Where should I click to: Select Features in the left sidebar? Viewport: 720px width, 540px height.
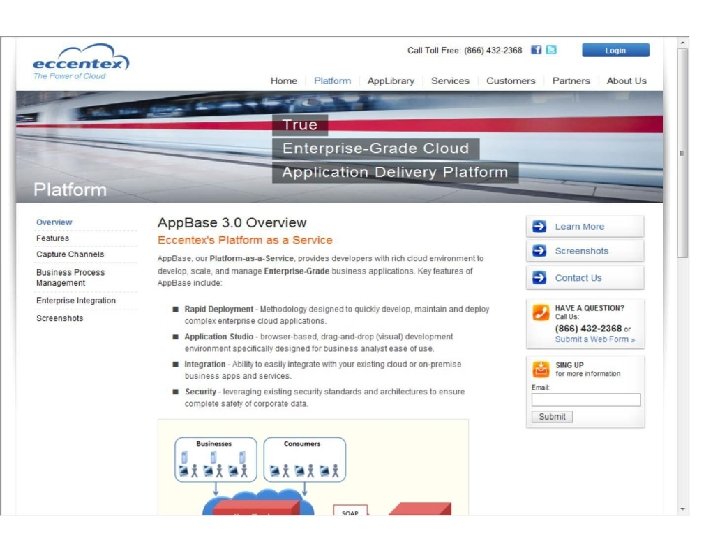click(52, 238)
